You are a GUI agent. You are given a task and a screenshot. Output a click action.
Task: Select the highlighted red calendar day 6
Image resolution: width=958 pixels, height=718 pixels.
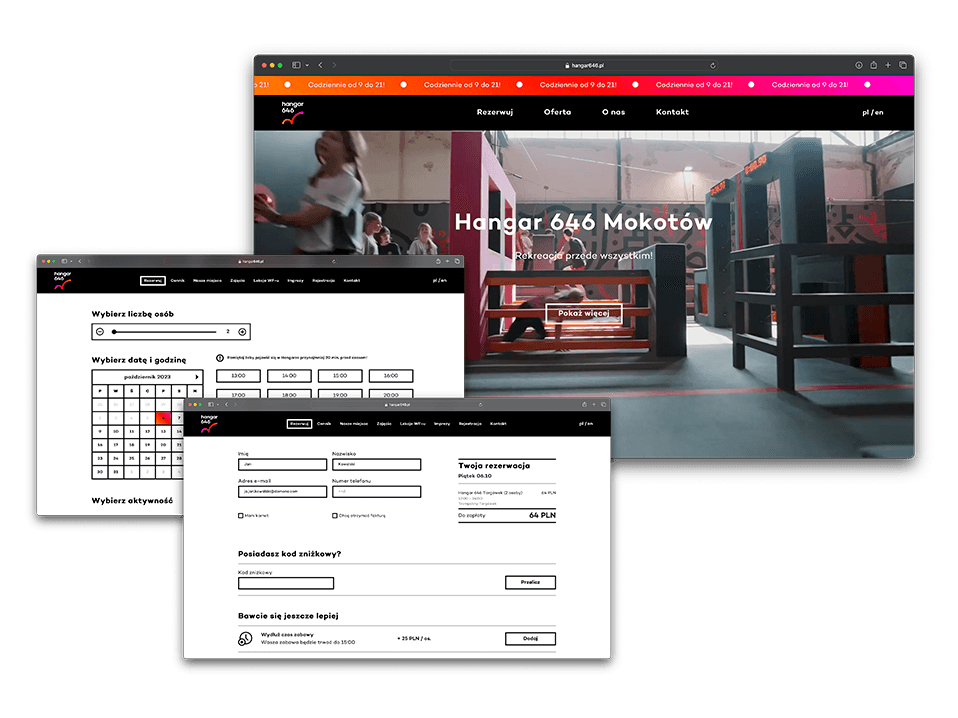coord(163,418)
